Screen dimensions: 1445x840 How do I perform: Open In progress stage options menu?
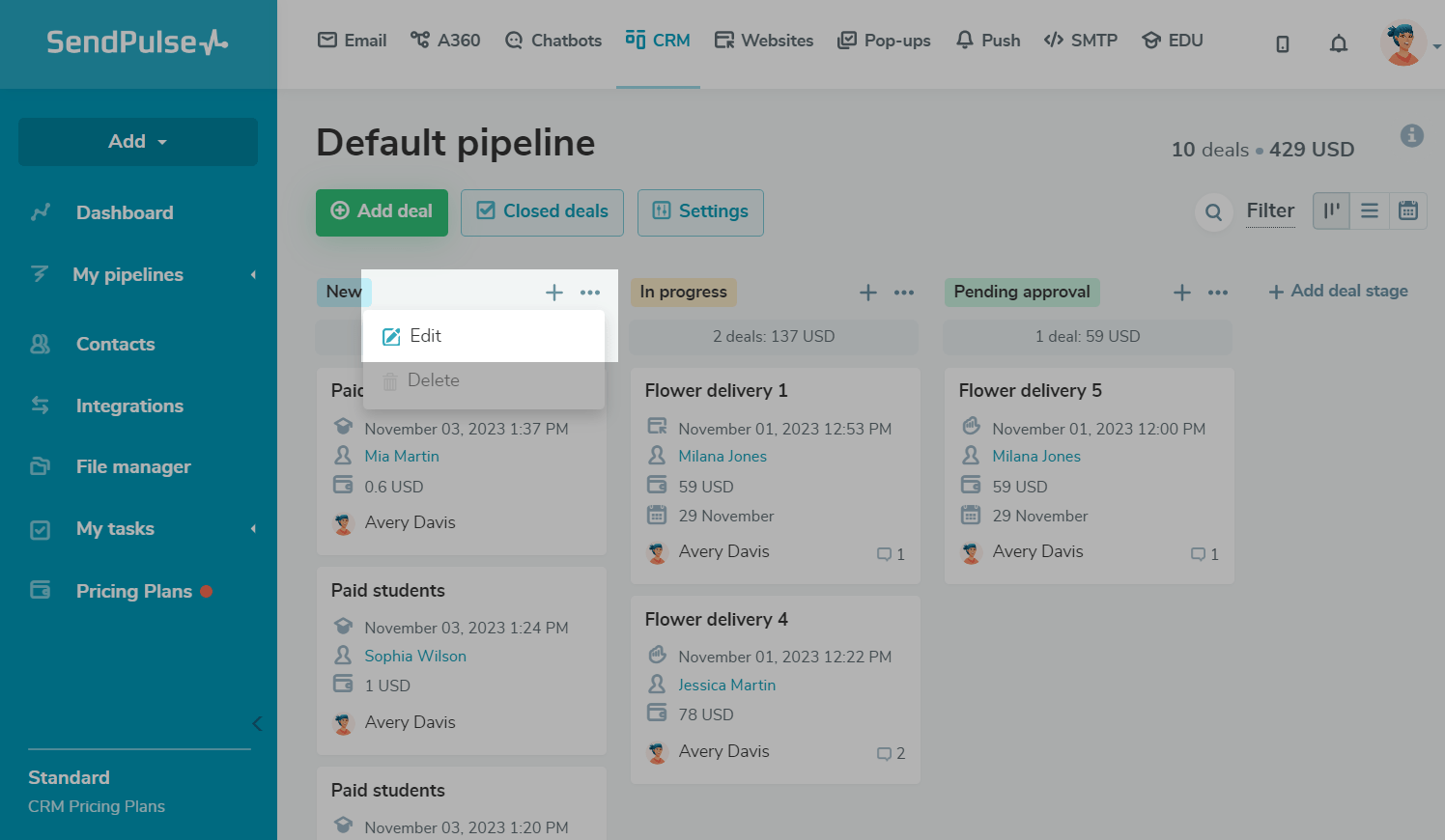coord(904,293)
